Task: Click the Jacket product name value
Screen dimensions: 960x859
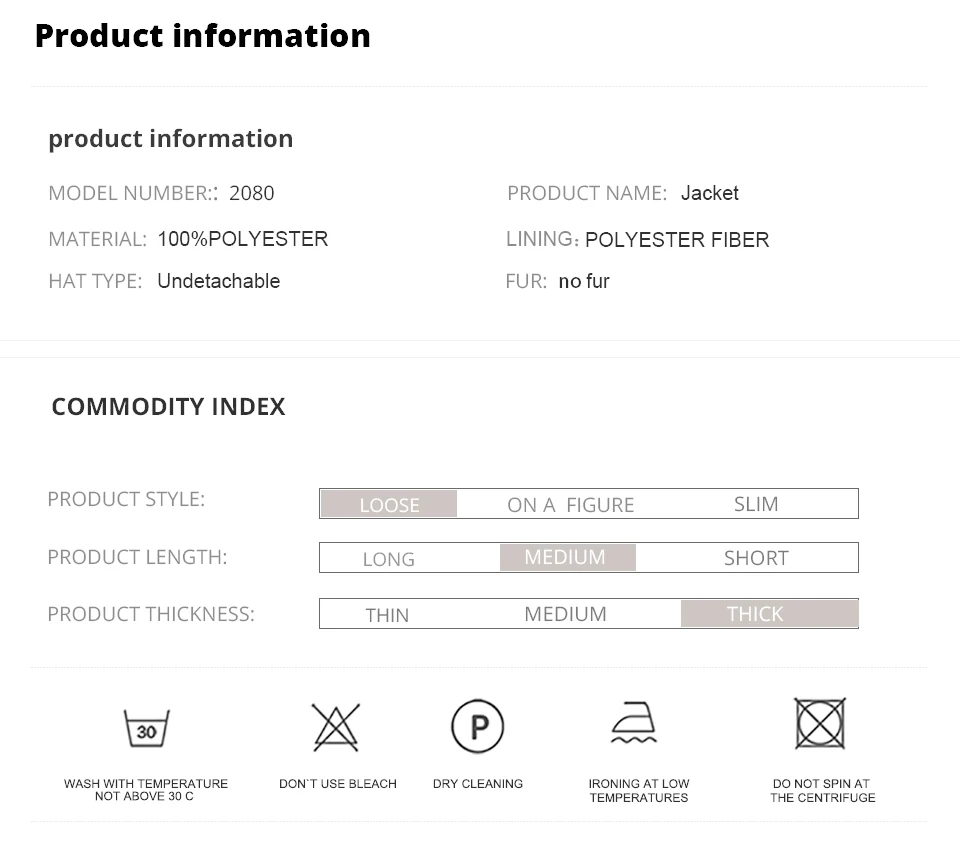Action: [709, 193]
